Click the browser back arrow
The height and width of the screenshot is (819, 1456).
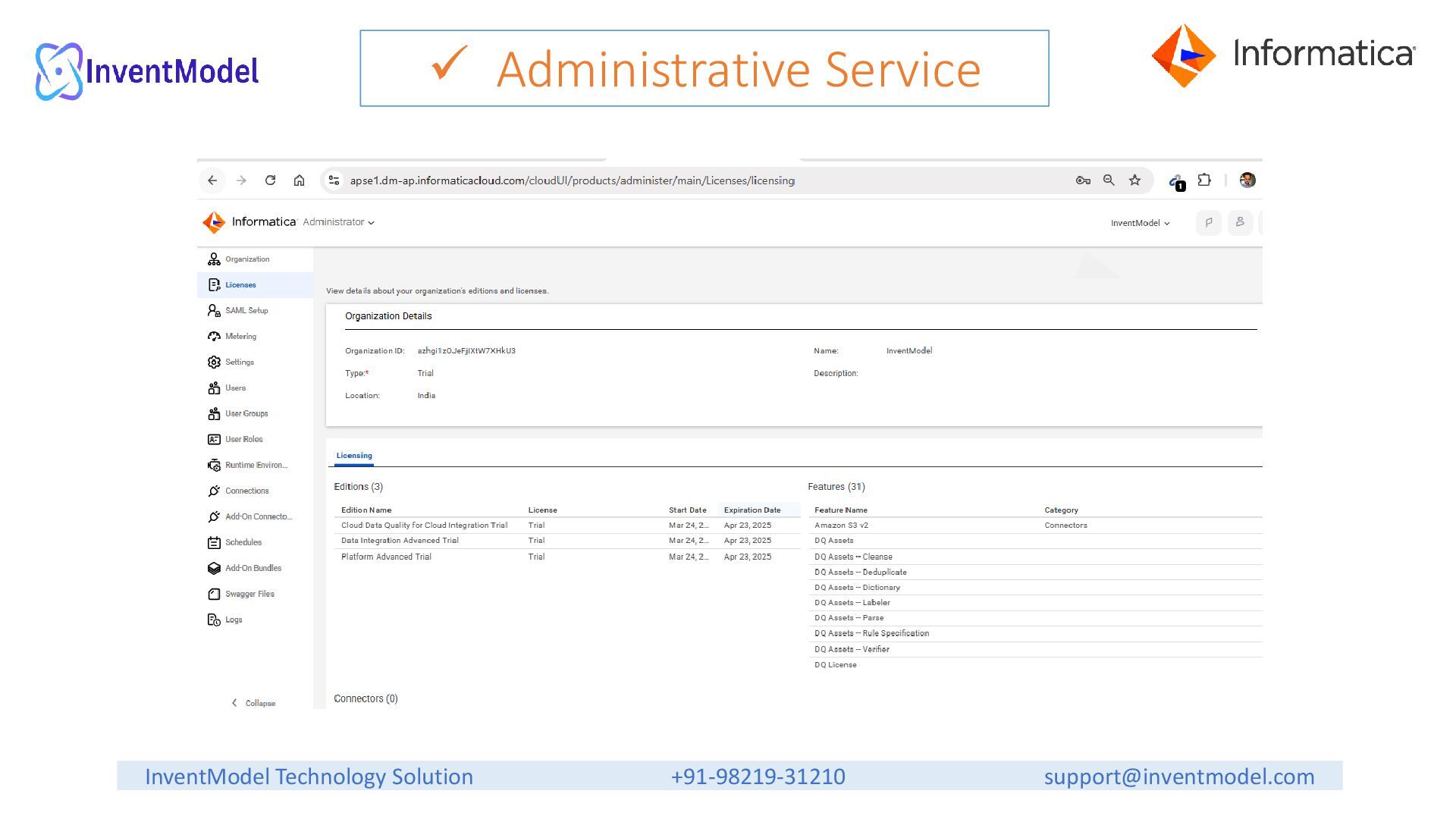click(x=212, y=180)
